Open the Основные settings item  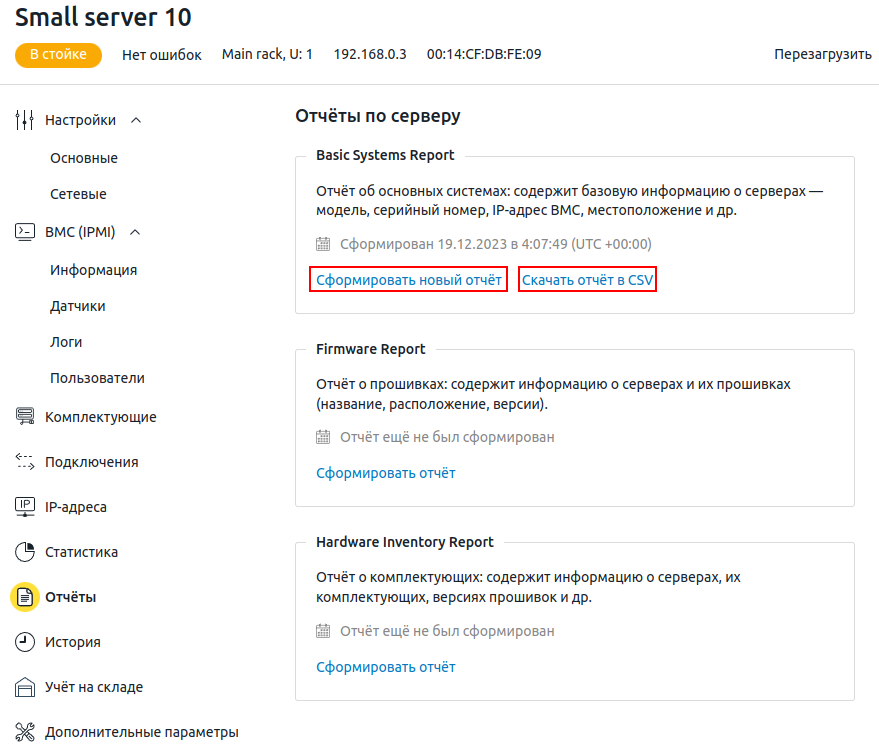coord(84,158)
